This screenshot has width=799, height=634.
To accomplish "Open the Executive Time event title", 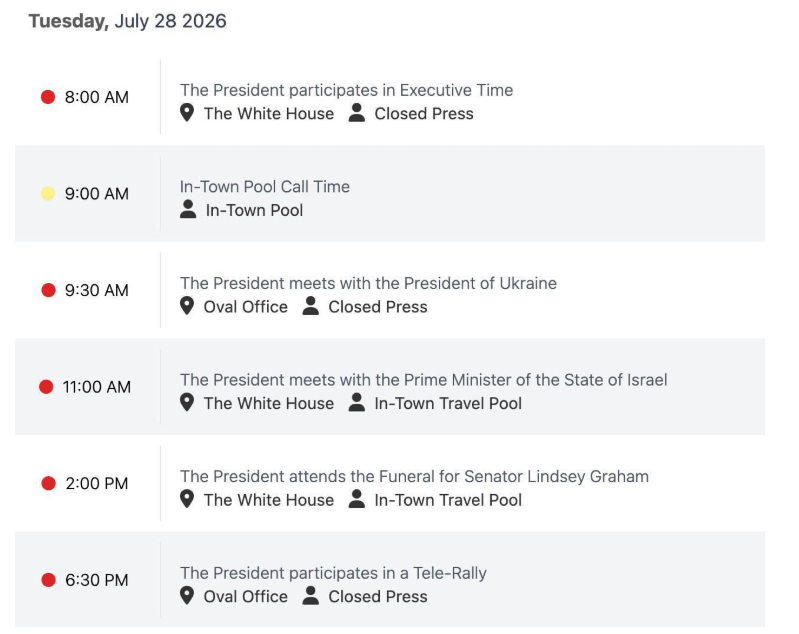I will coord(347,90).
